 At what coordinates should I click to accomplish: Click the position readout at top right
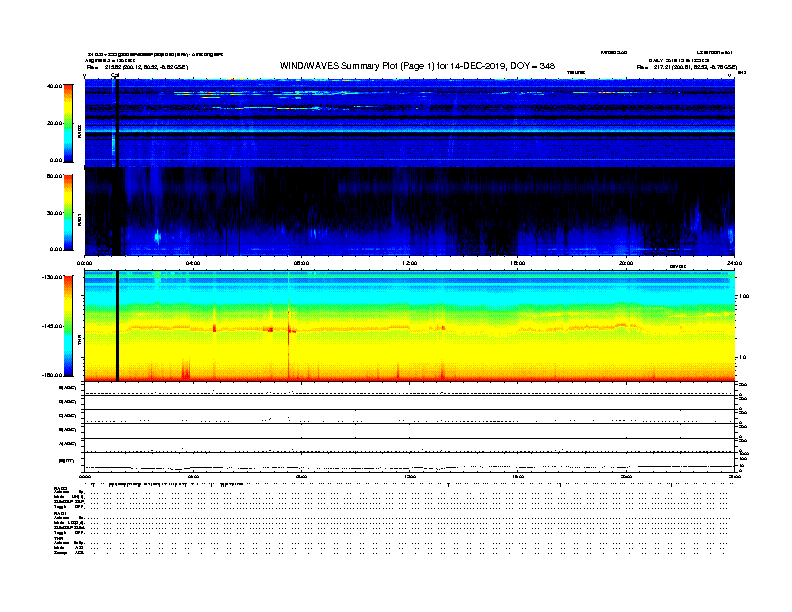click(687, 67)
